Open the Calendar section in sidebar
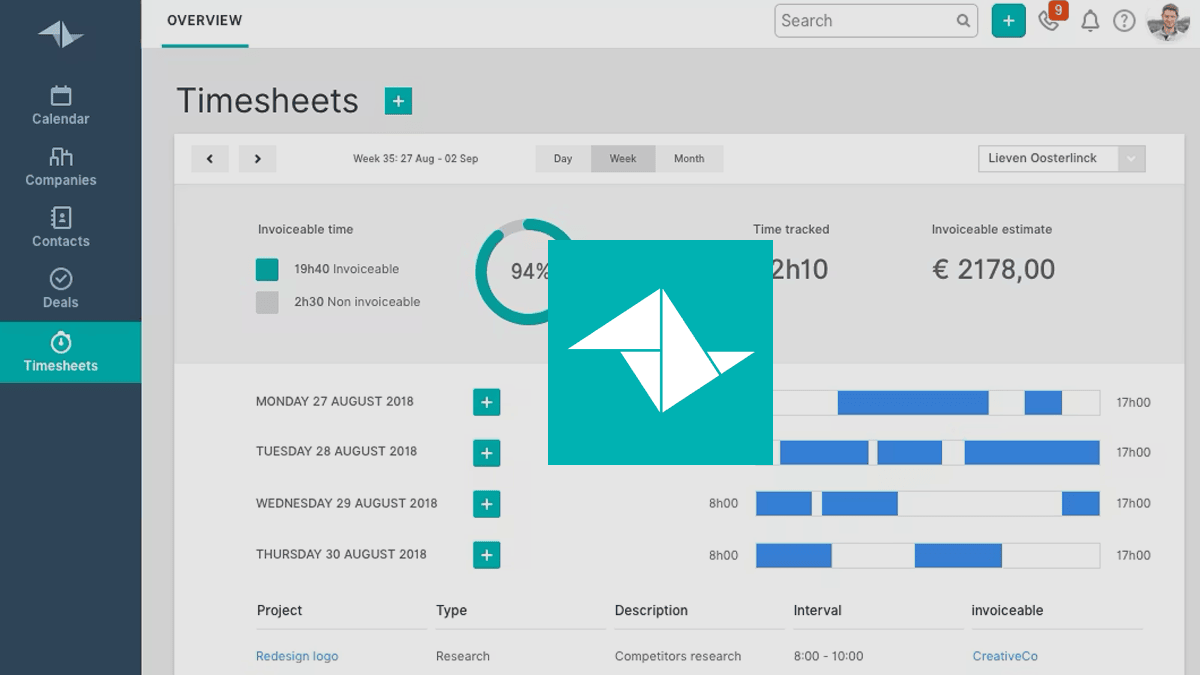1200x675 pixels. pyautogui.click(x=61, y=105)
